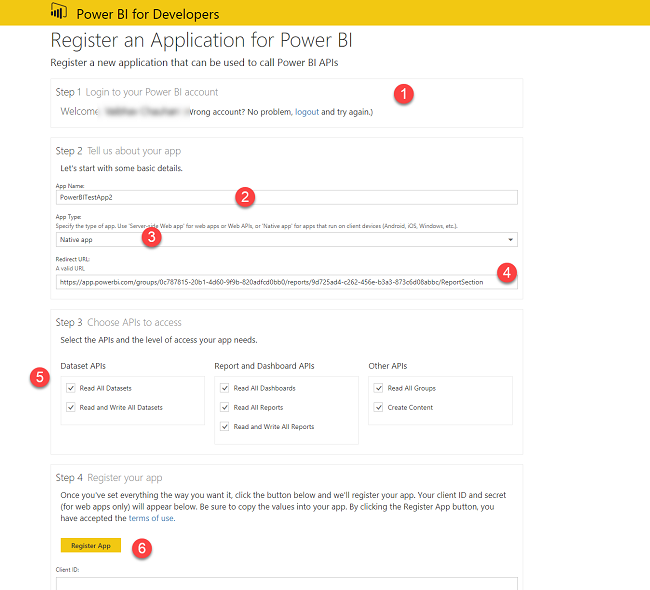Viewport: 650px width, 590px height.
Task: Toggle the Read All Reports checkbox
Action: coord(225,407)
